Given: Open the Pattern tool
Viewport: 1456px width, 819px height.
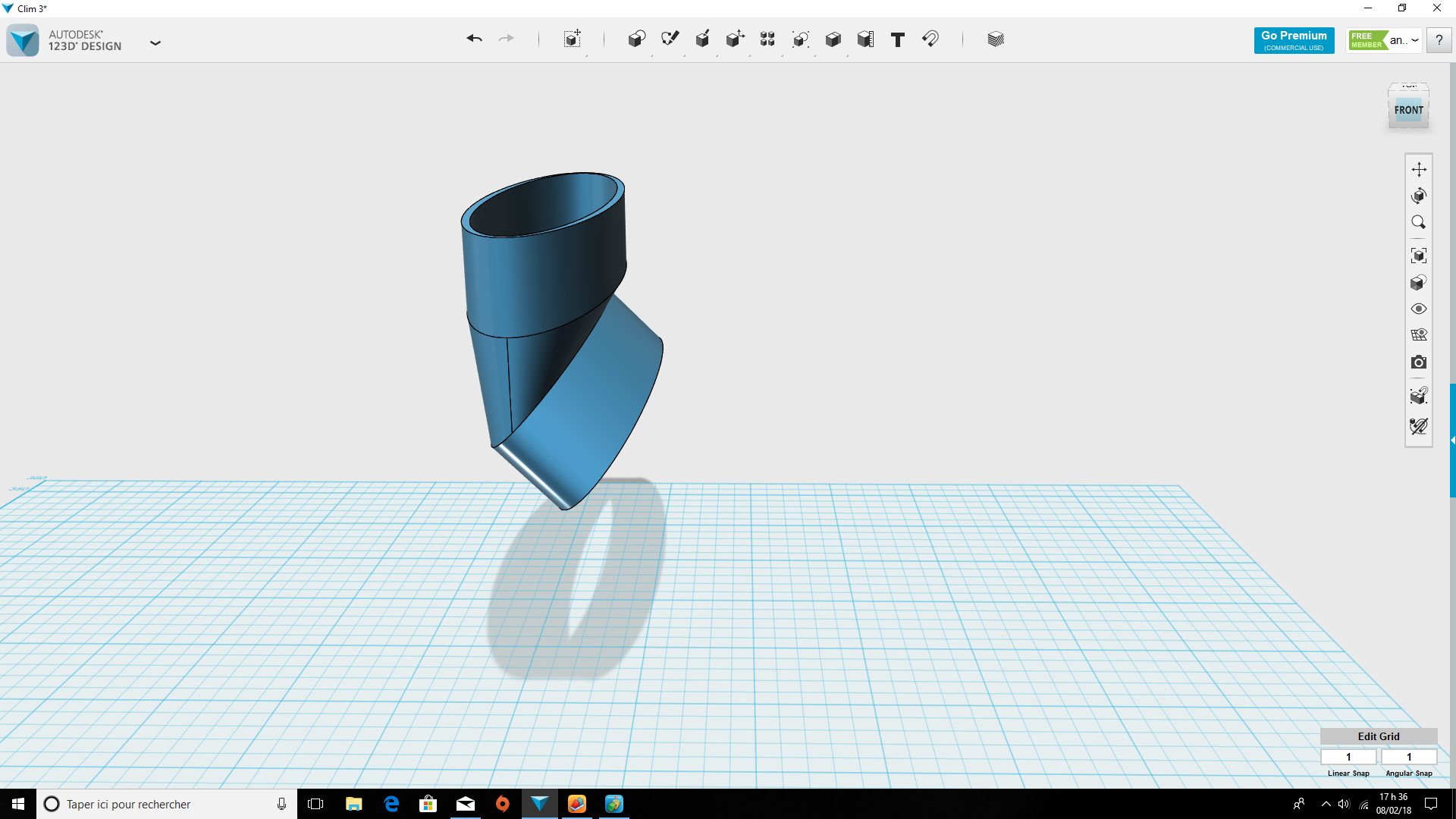Looking at the screenshot, I should point(767,39).
